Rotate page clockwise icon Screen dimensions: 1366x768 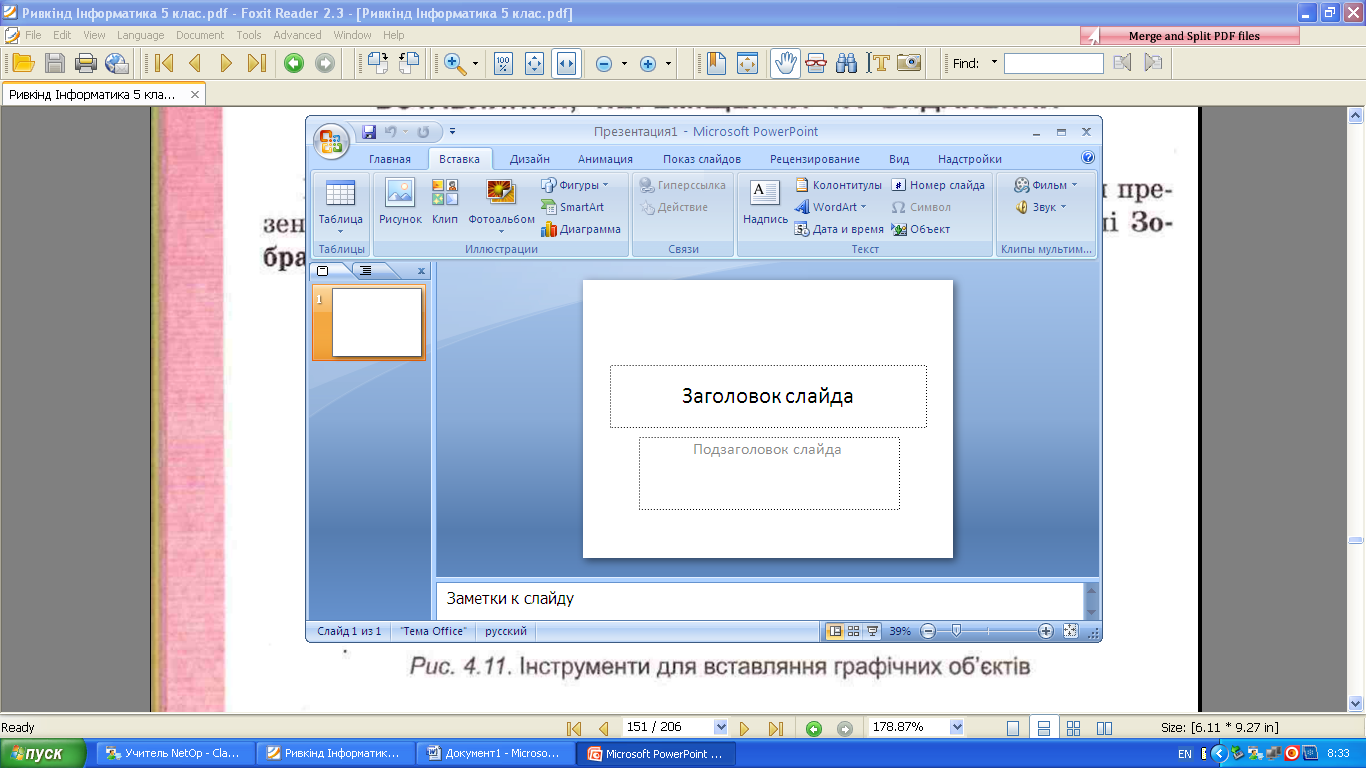pos(377,63)
